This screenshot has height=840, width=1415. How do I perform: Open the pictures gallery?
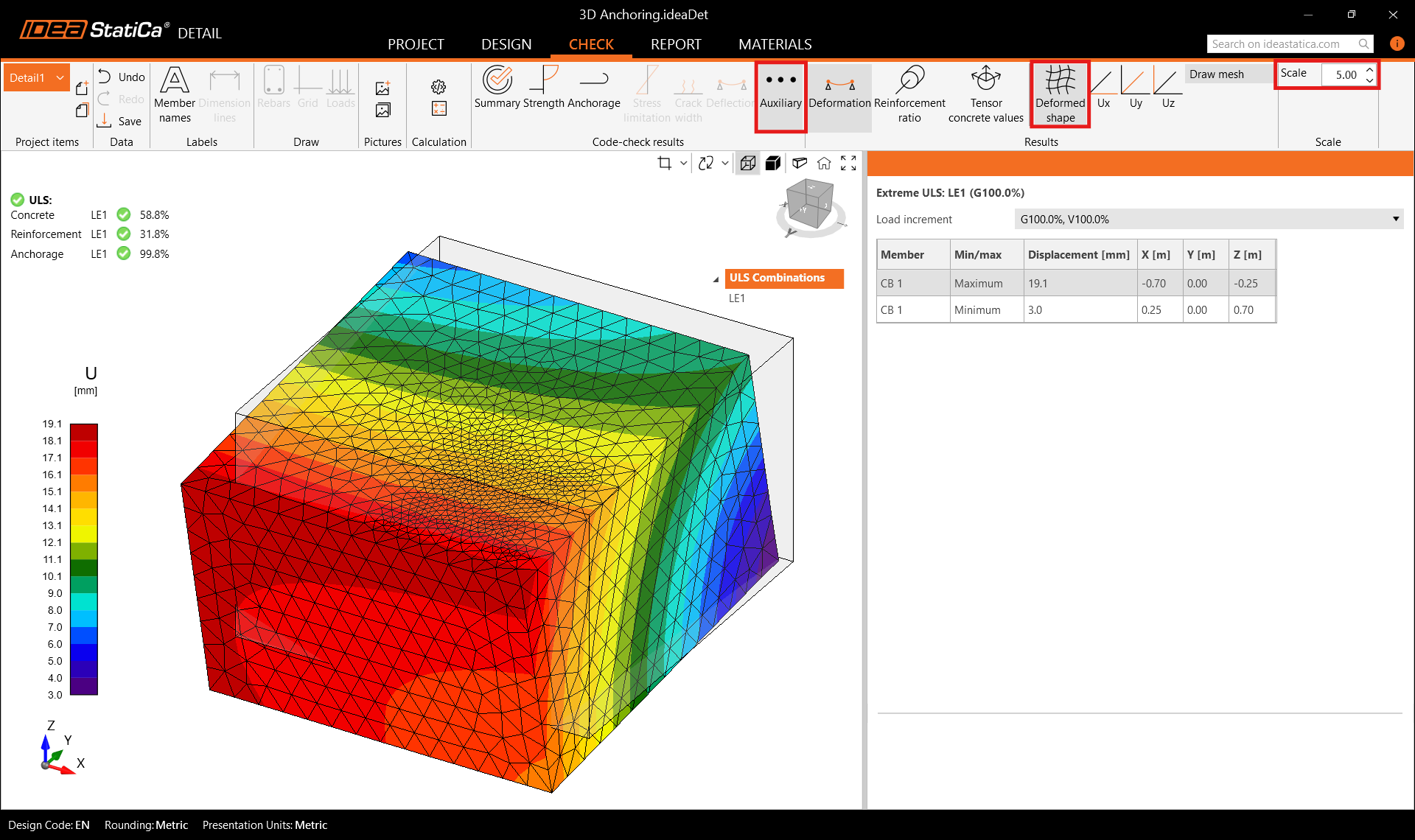(x=382, y=111)
